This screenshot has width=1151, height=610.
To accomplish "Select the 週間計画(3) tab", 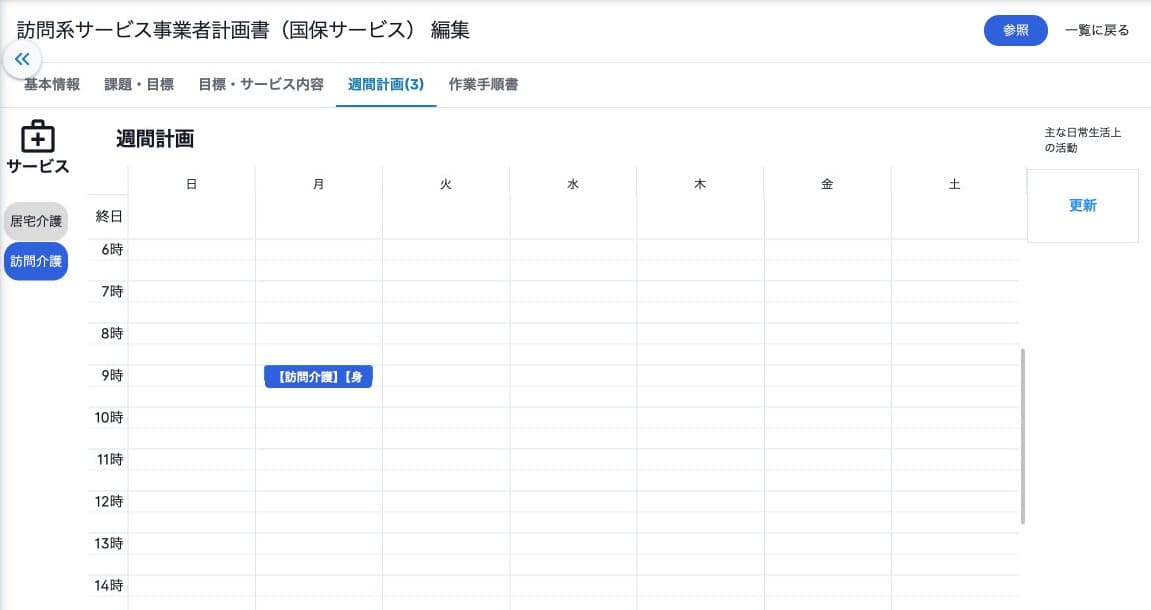I will point(386,84).
